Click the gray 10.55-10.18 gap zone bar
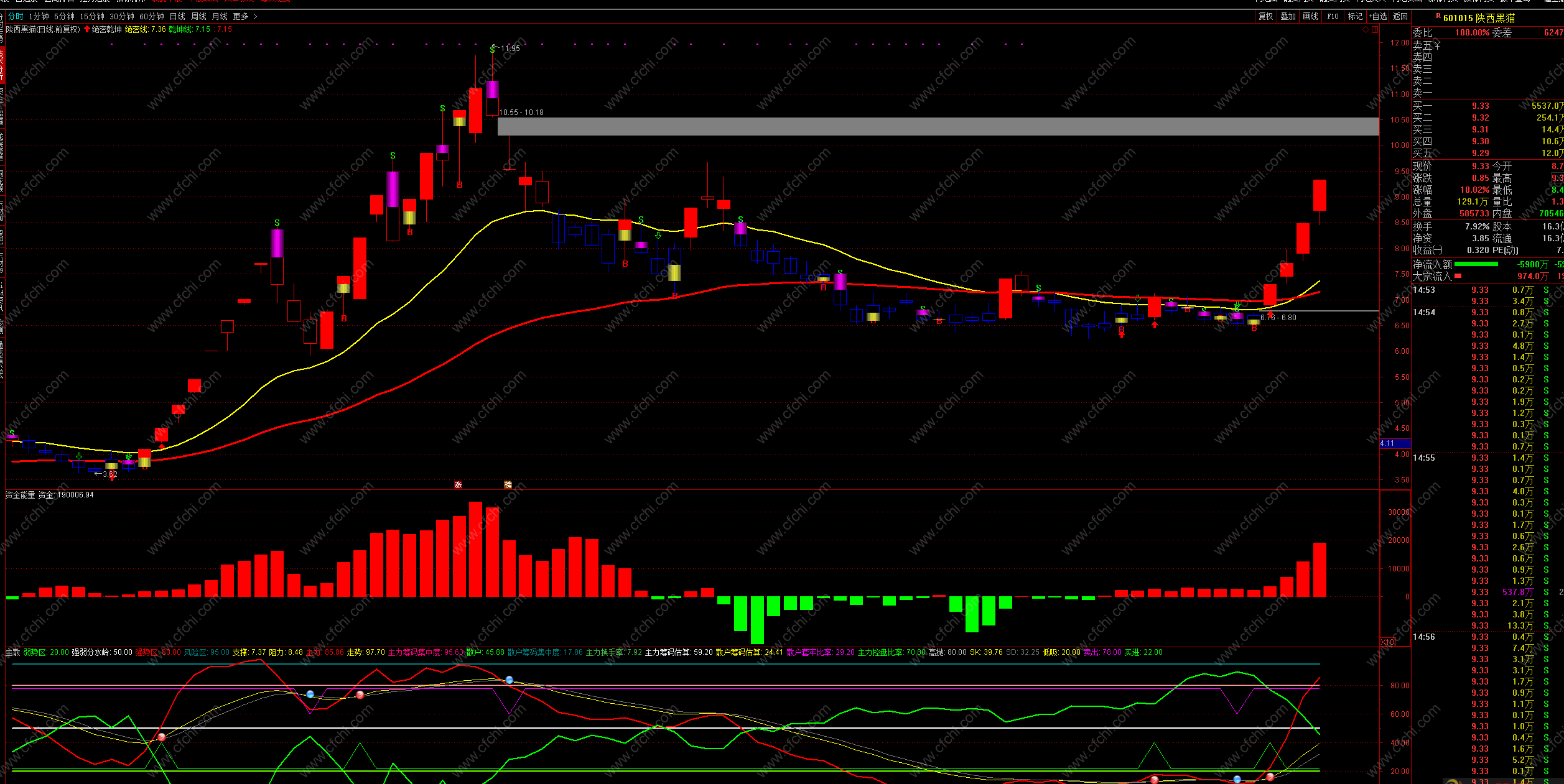1564x784 pixels. click(x=938, y=126)
